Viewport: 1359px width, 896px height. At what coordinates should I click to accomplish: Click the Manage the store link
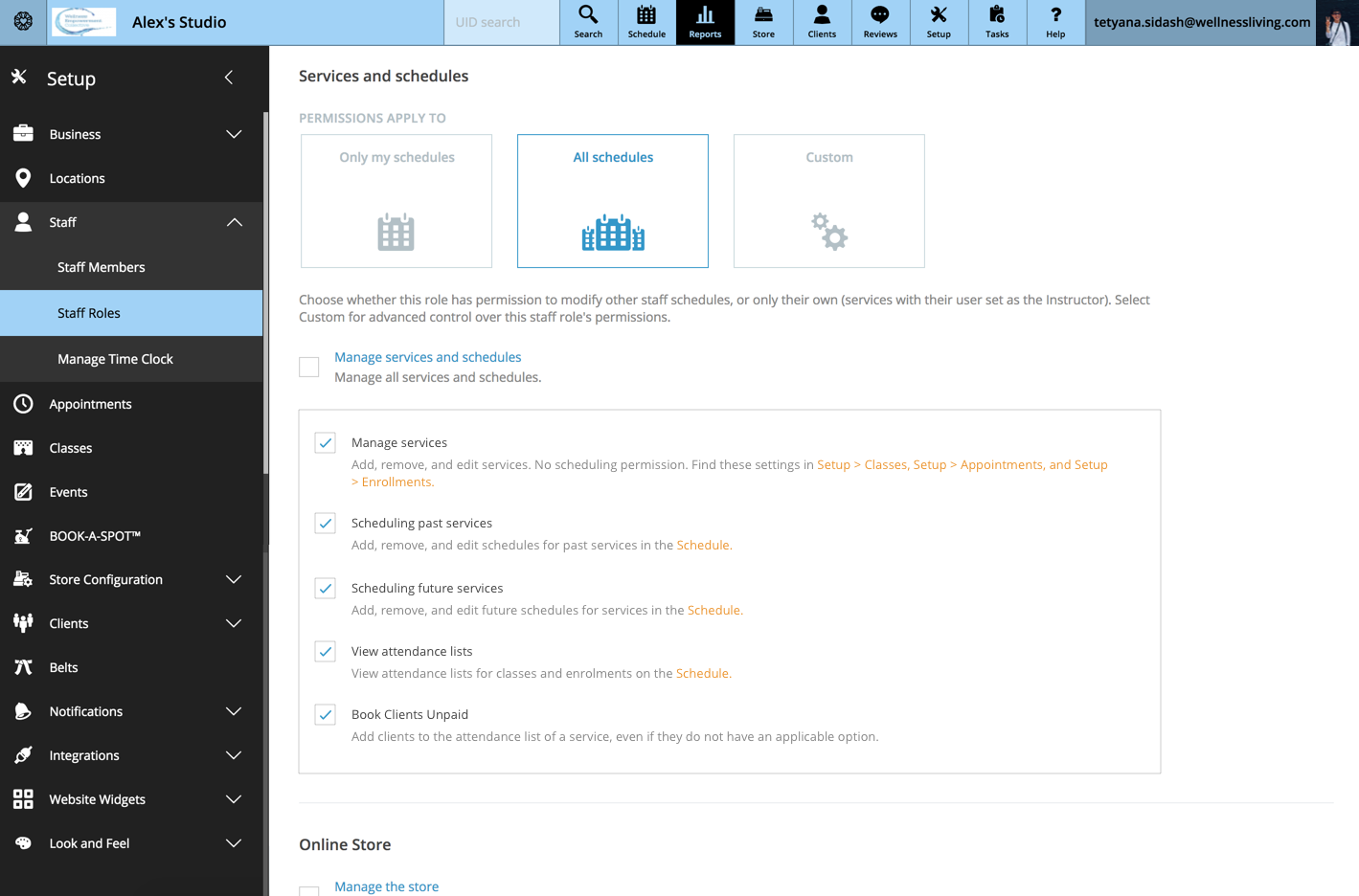click(387, 886)
